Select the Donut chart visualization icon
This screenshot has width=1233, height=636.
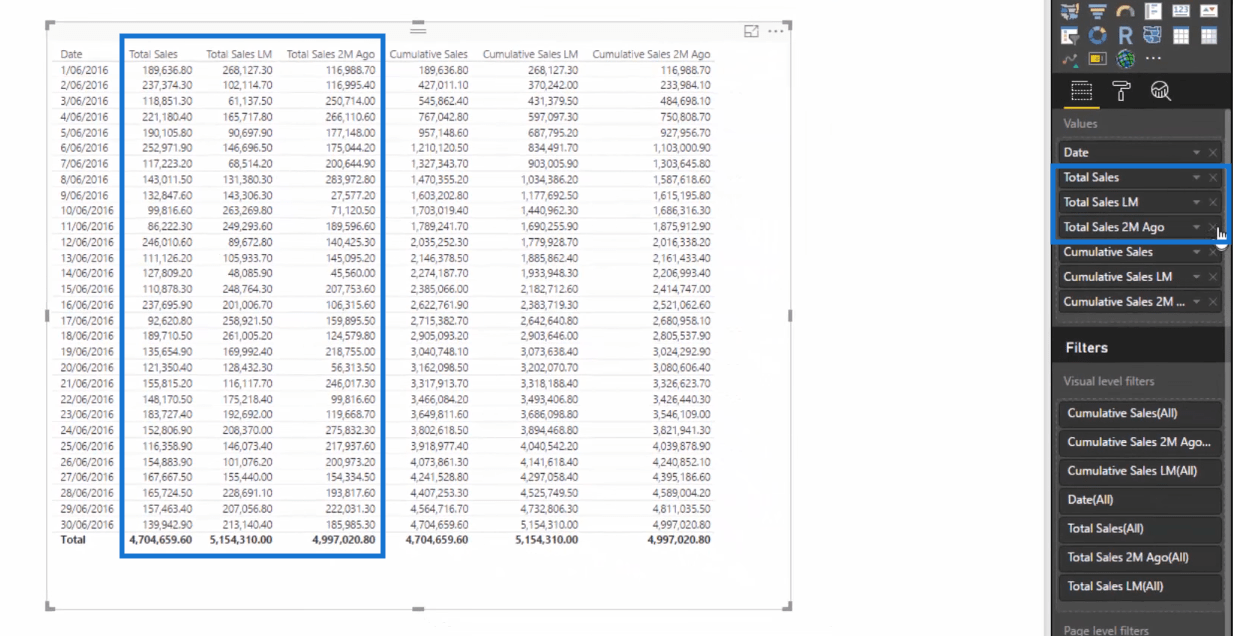(1098, 36)
